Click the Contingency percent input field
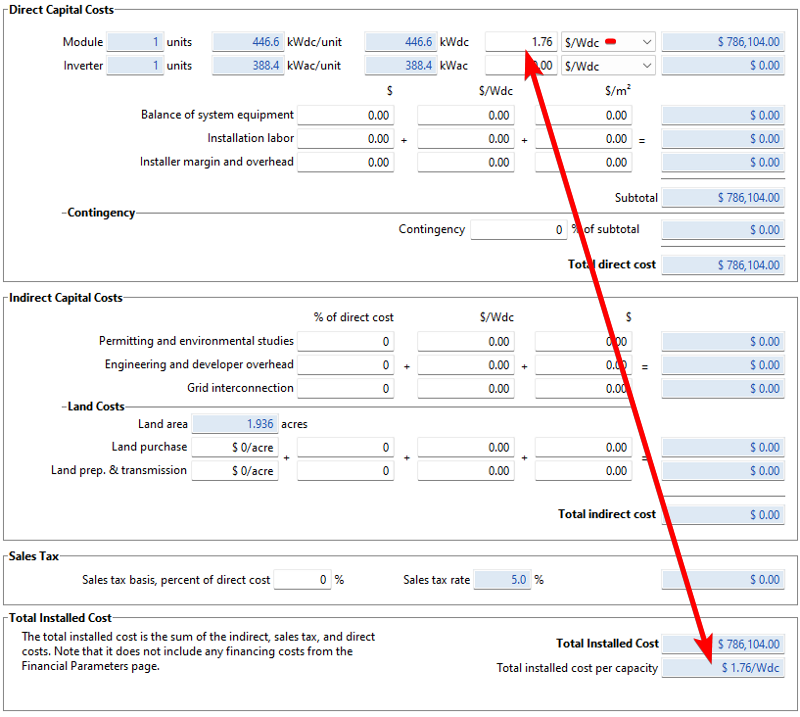 click(x=519, y=230)
